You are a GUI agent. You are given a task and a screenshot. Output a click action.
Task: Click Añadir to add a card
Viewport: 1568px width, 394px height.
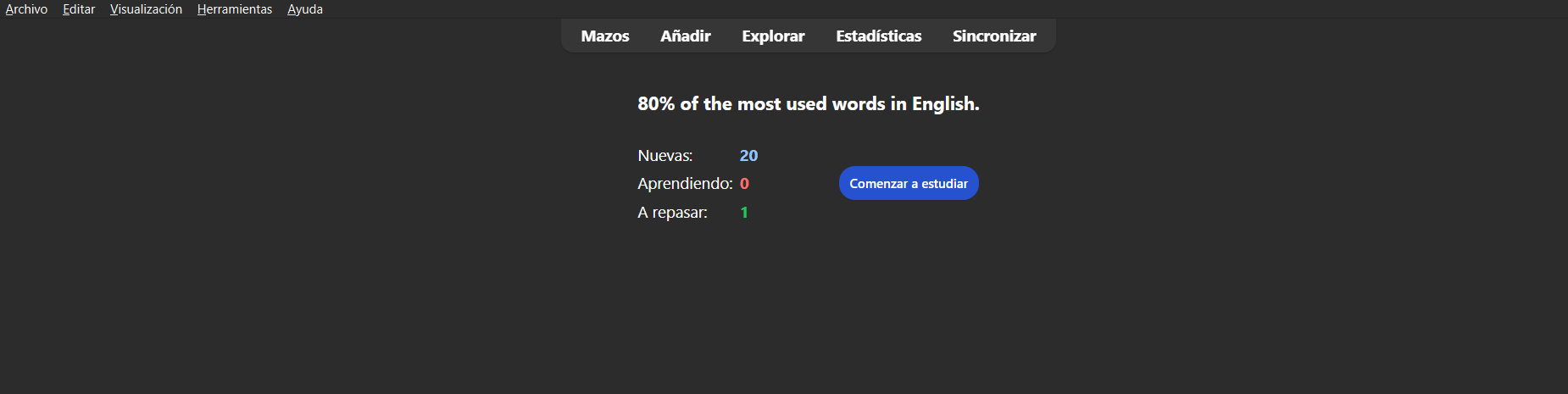click(686, 36)
